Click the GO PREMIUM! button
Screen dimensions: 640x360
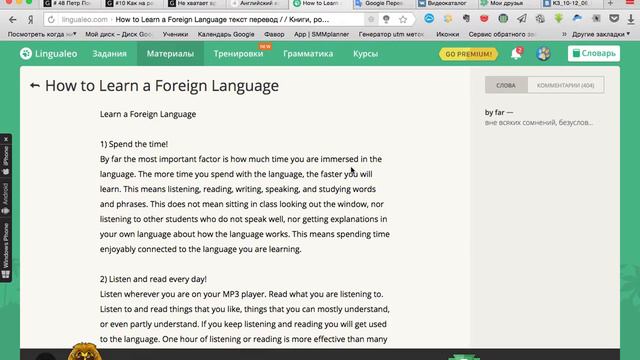coord(469,54)
